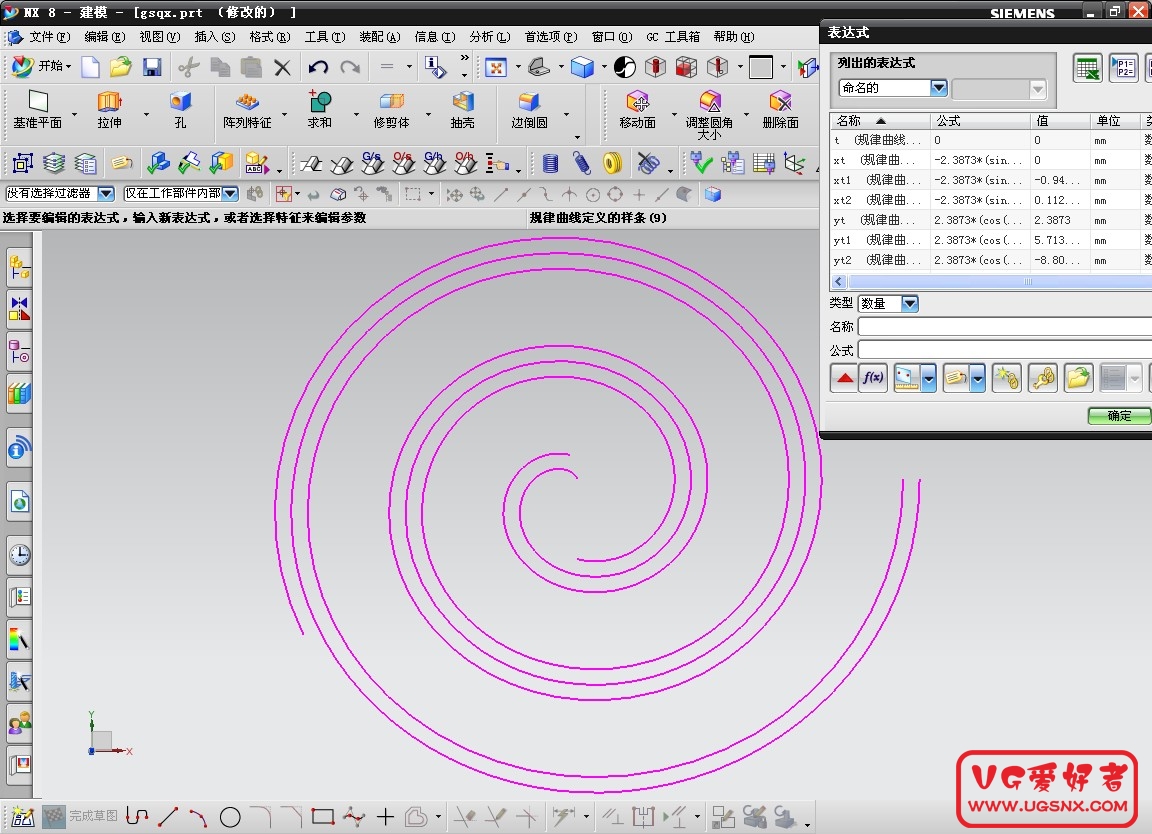Click the 名称 name input field
This screenshot has width=1152, height=834.
(x=1004, y=327)
